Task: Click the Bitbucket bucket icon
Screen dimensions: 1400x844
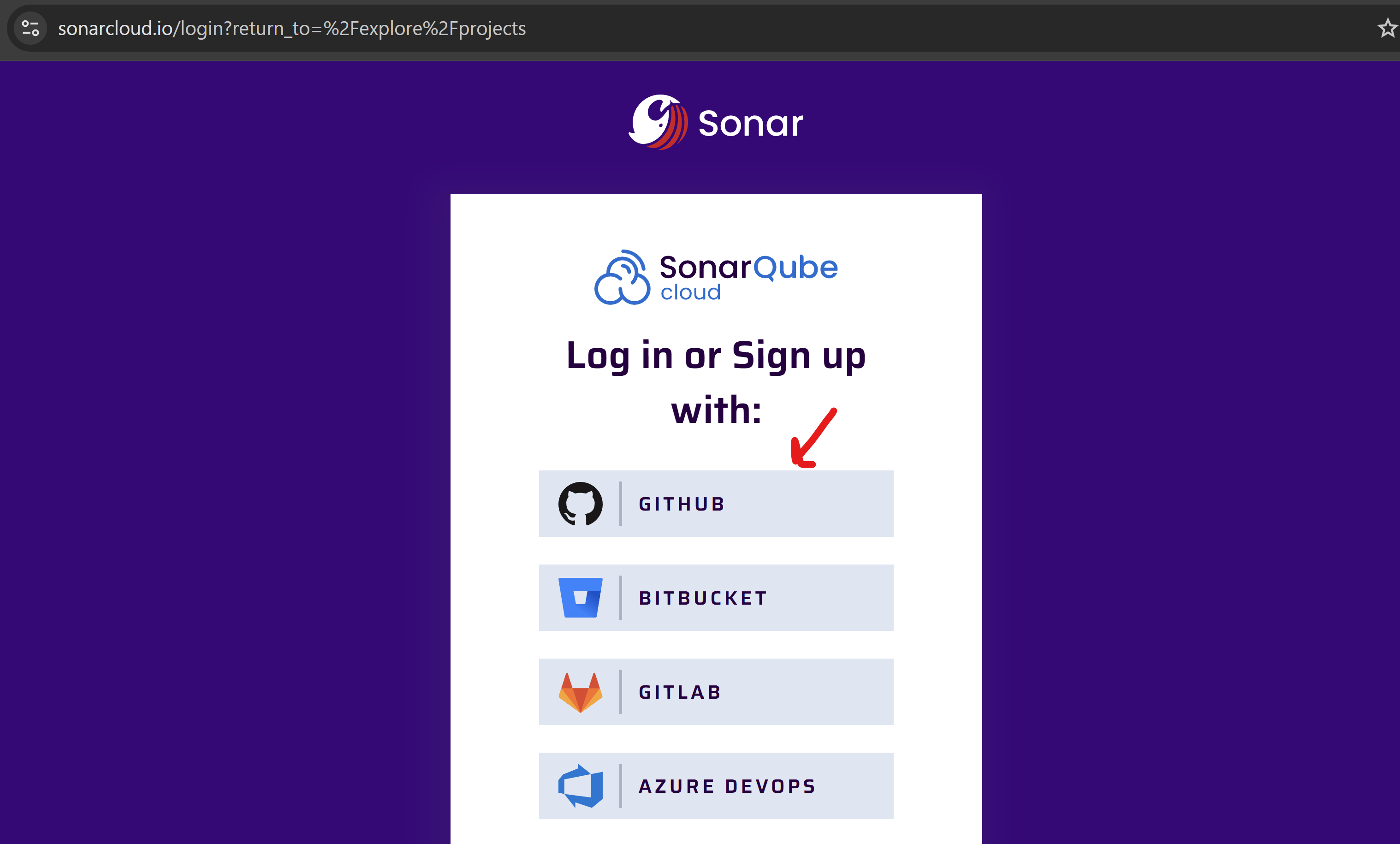Action: [x=580, y=597]
